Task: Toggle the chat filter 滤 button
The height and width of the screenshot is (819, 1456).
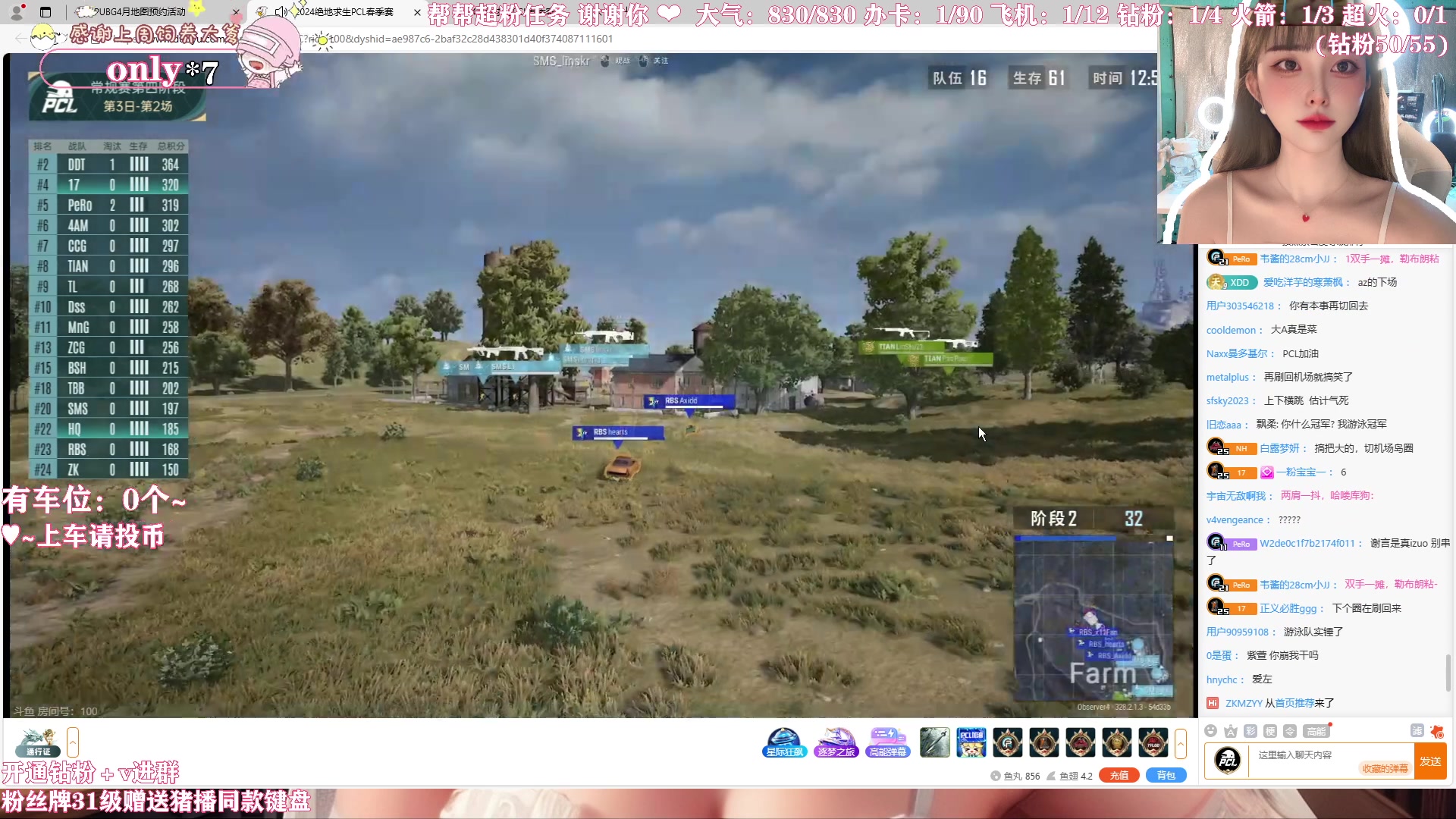Action: [x=1417, y=730]
